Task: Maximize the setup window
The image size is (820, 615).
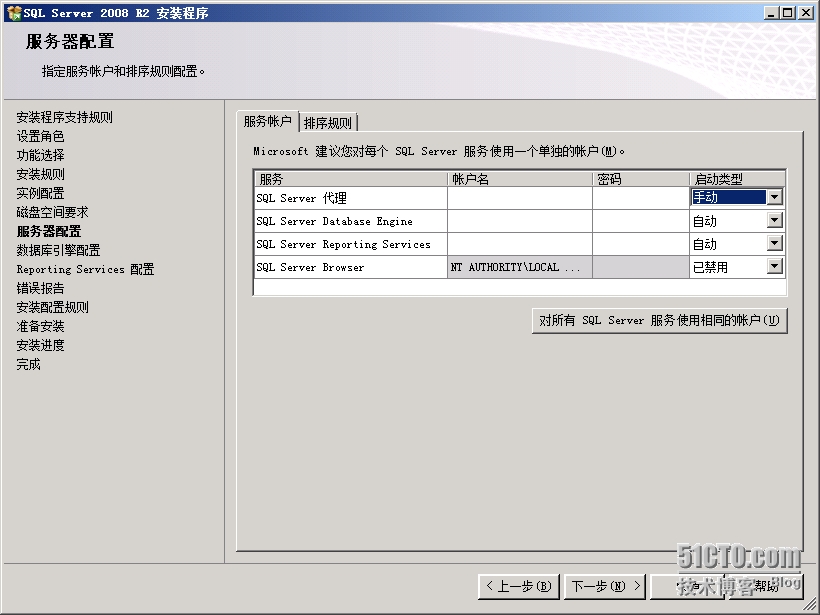Action: (788, 13)
